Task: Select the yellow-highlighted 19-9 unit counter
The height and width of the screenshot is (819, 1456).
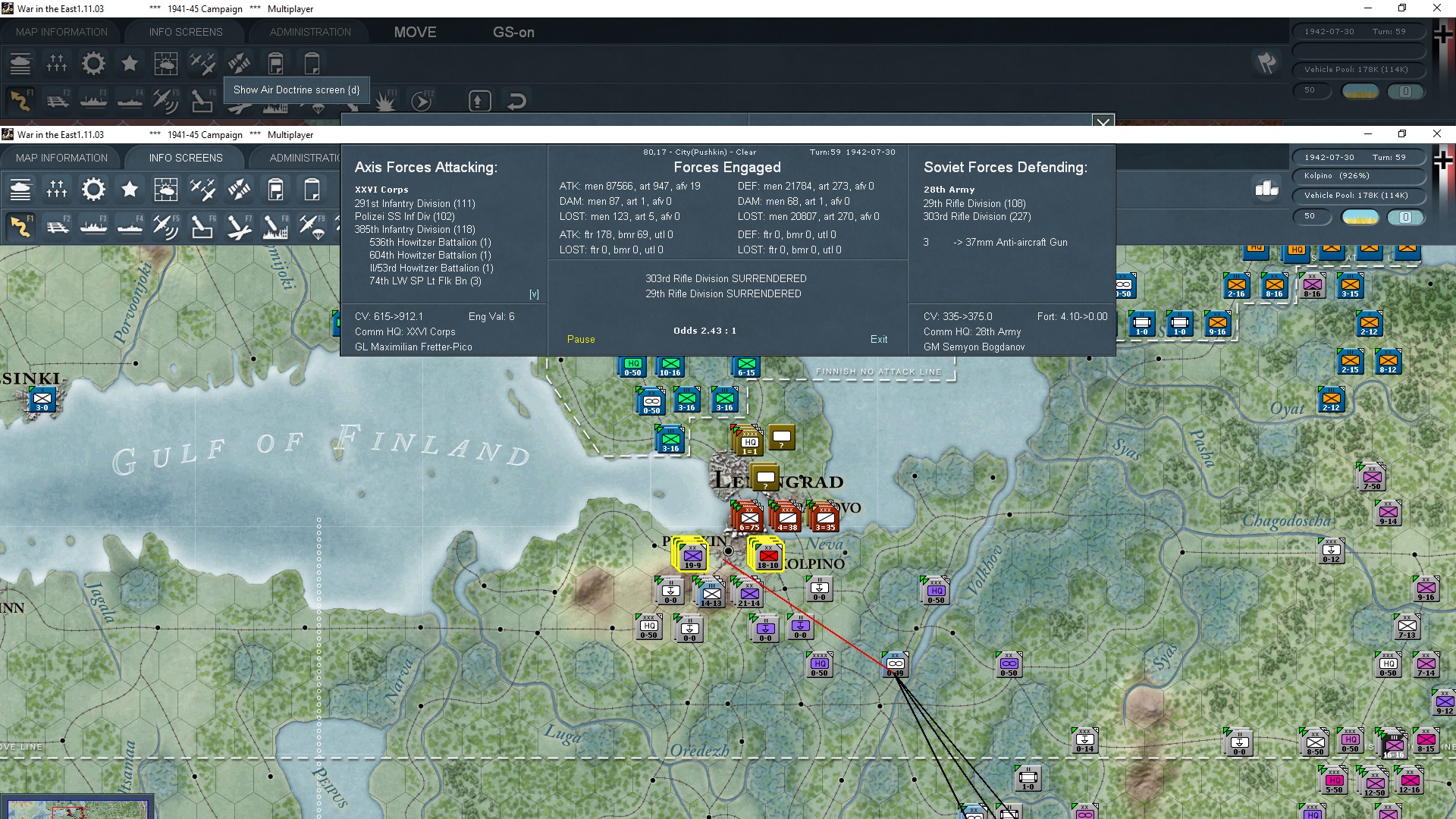Action: pos(692,556)
